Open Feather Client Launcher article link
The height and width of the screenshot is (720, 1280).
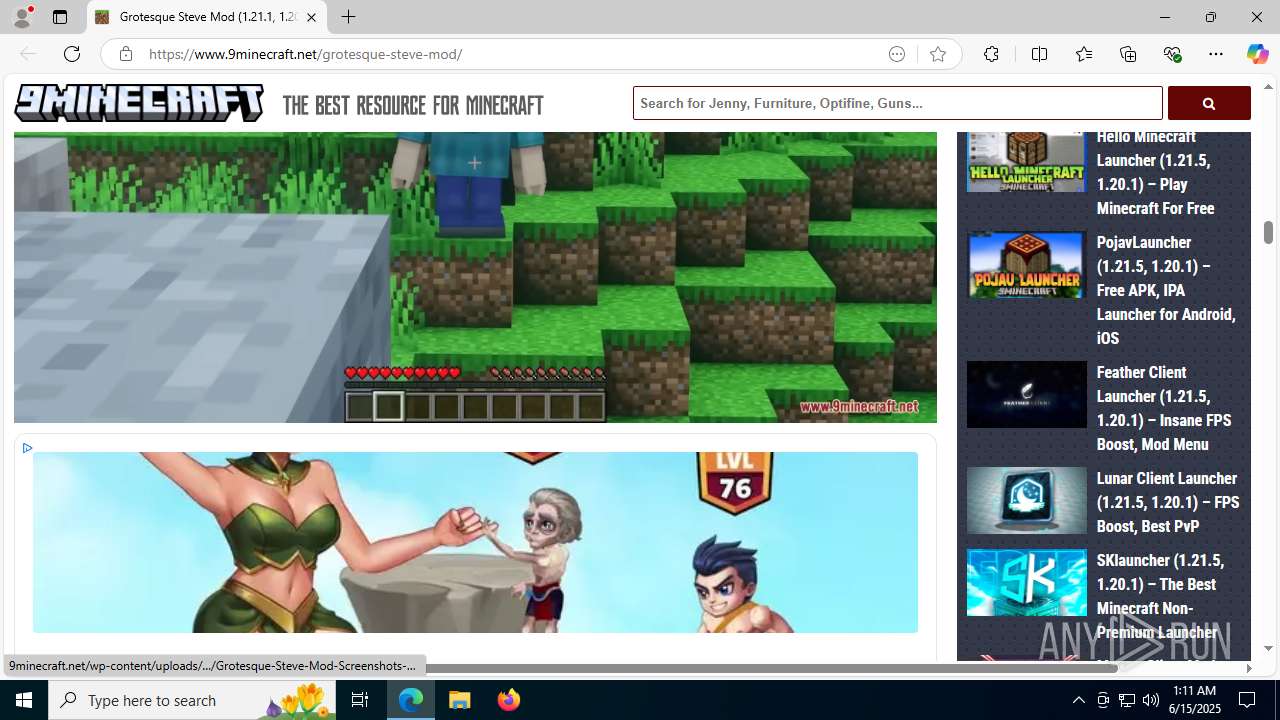(x=1166, y=408)
